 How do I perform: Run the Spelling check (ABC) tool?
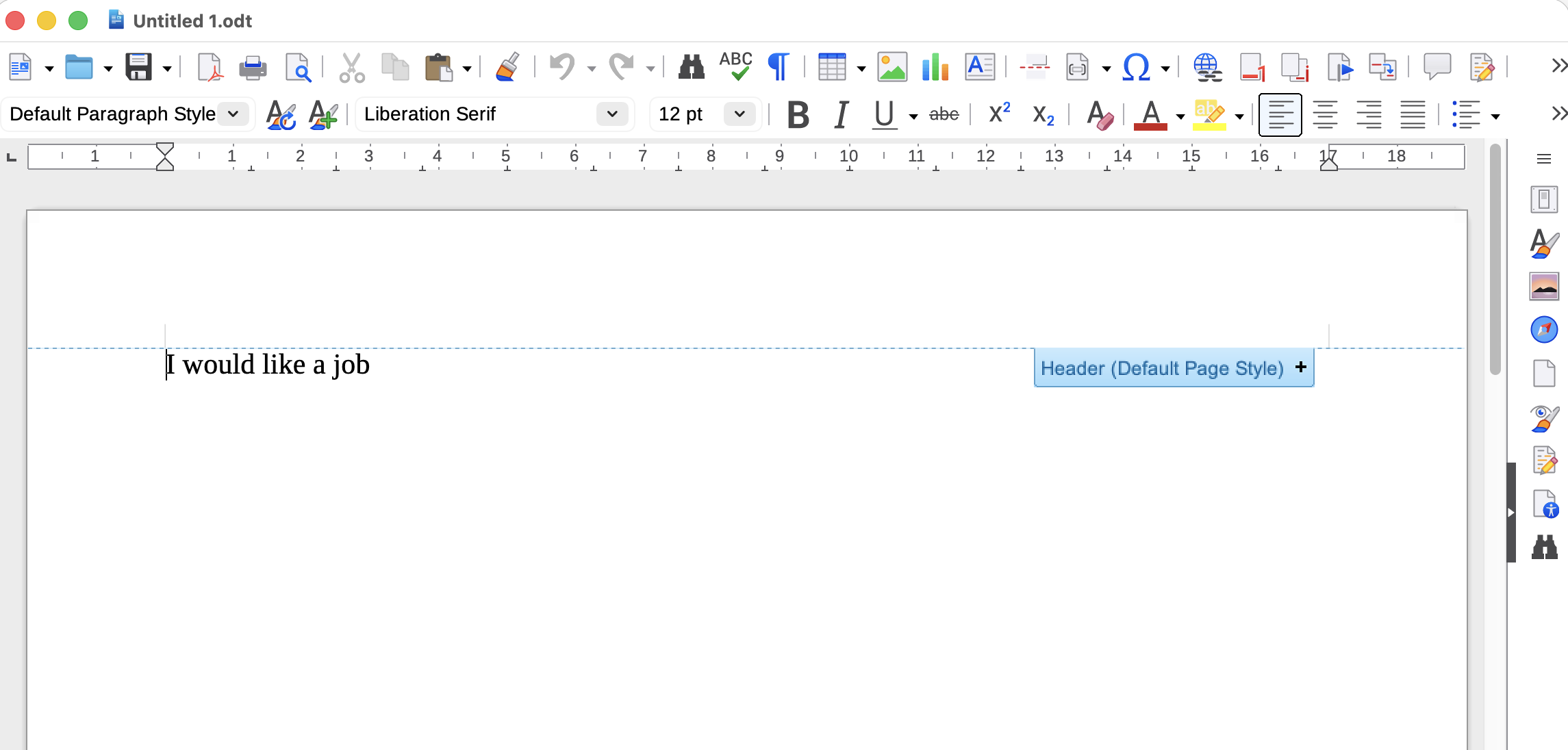(735, 66)
